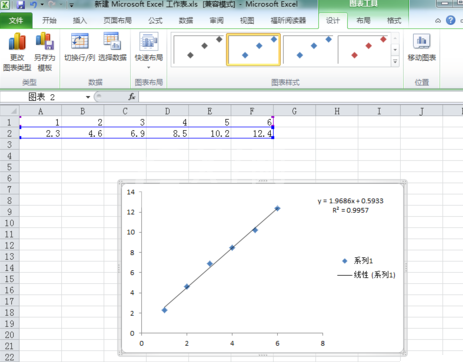Click chart styles gallery up arrow
The image size is (463, 362).
(395, 39)
